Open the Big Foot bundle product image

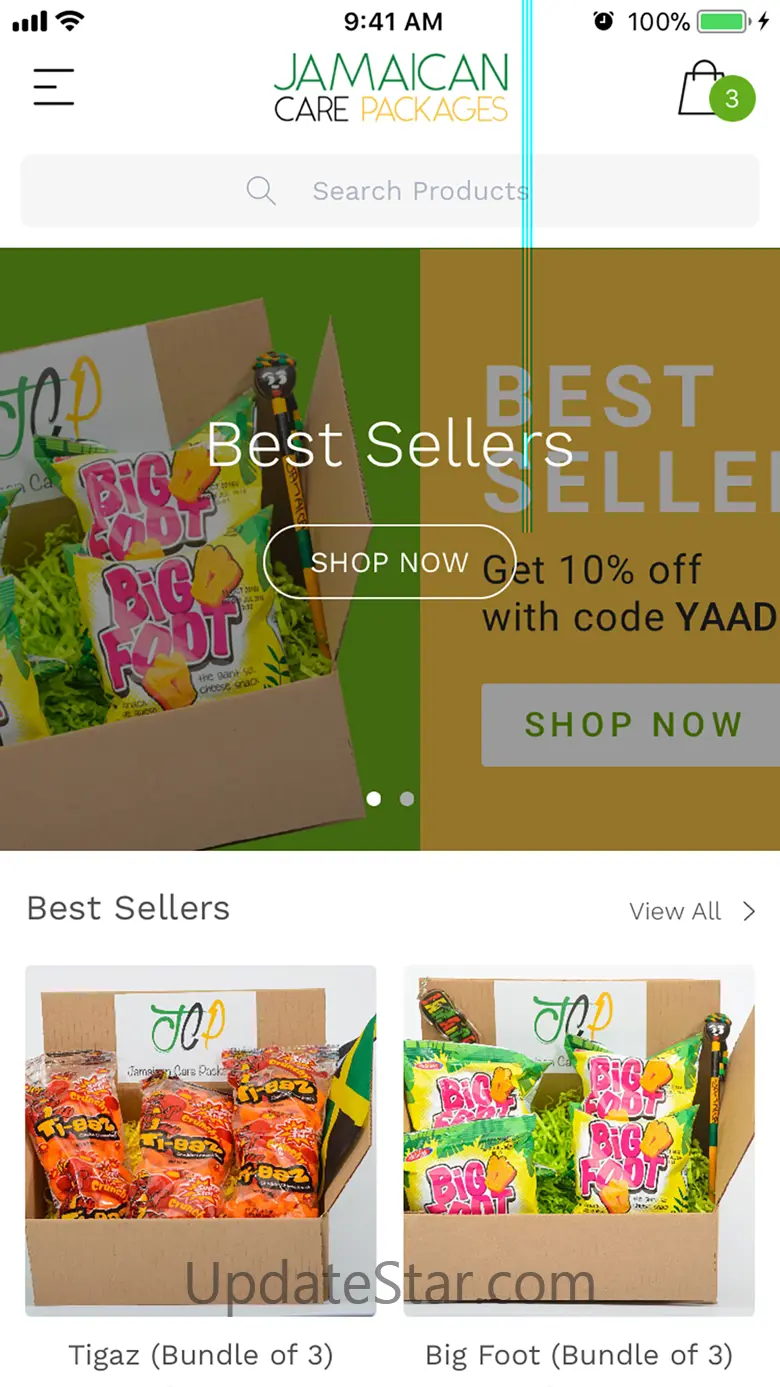tap(579, 1140)
